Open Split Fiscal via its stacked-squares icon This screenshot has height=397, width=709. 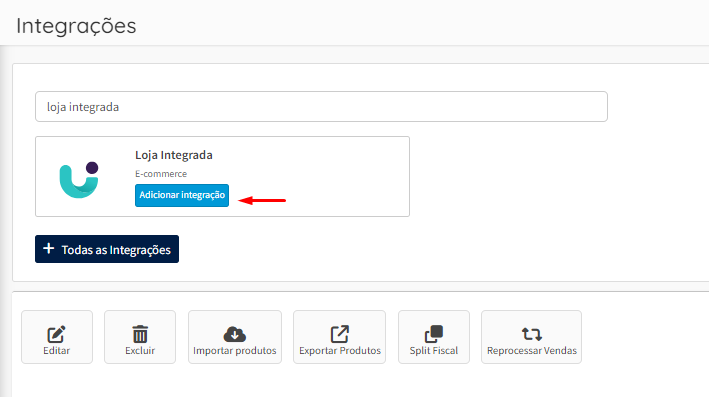pos(434,334)
